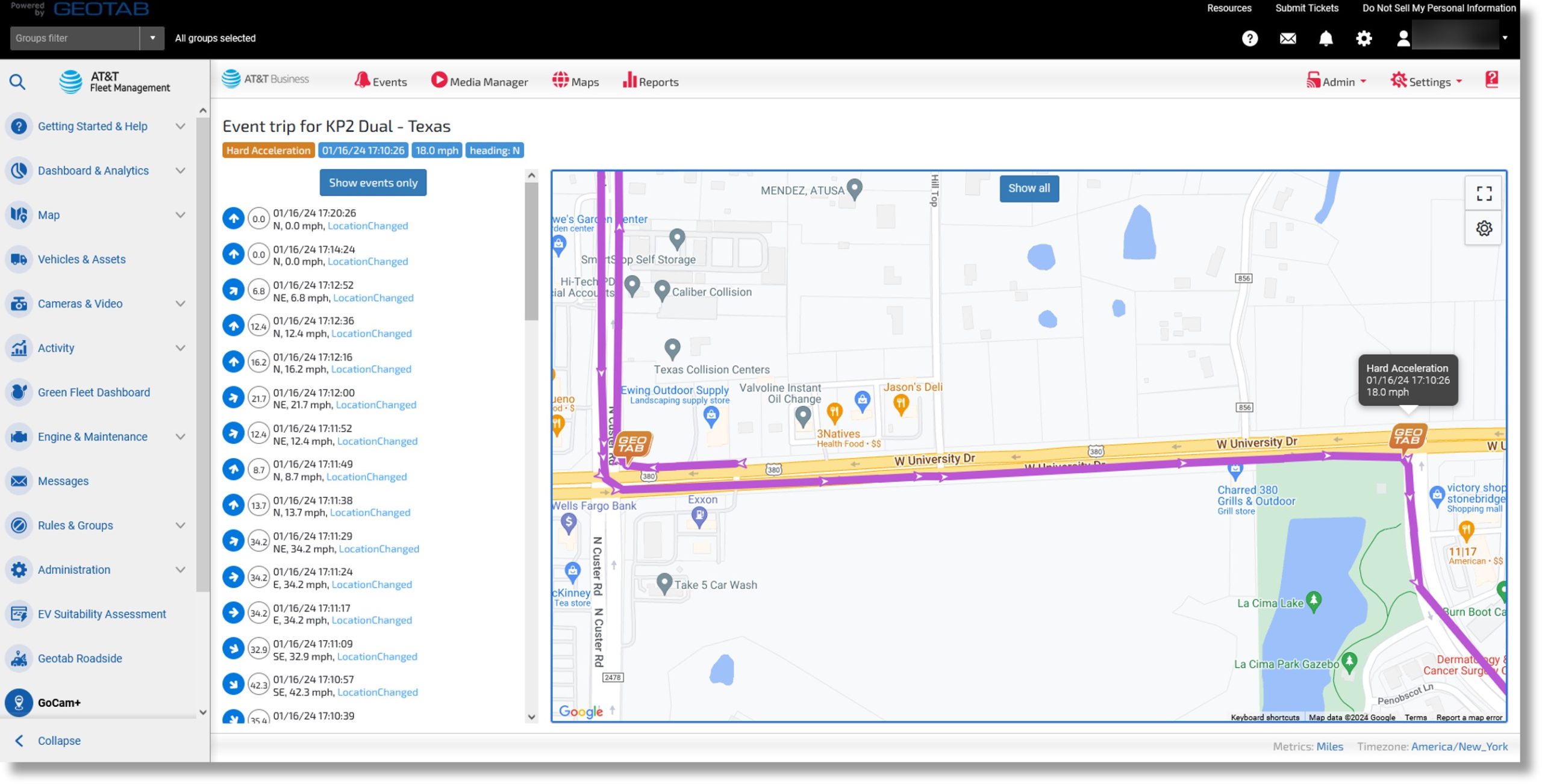Expand the Administration chevron
This screenshot has width=1542, height=784.
coord(180,570)
